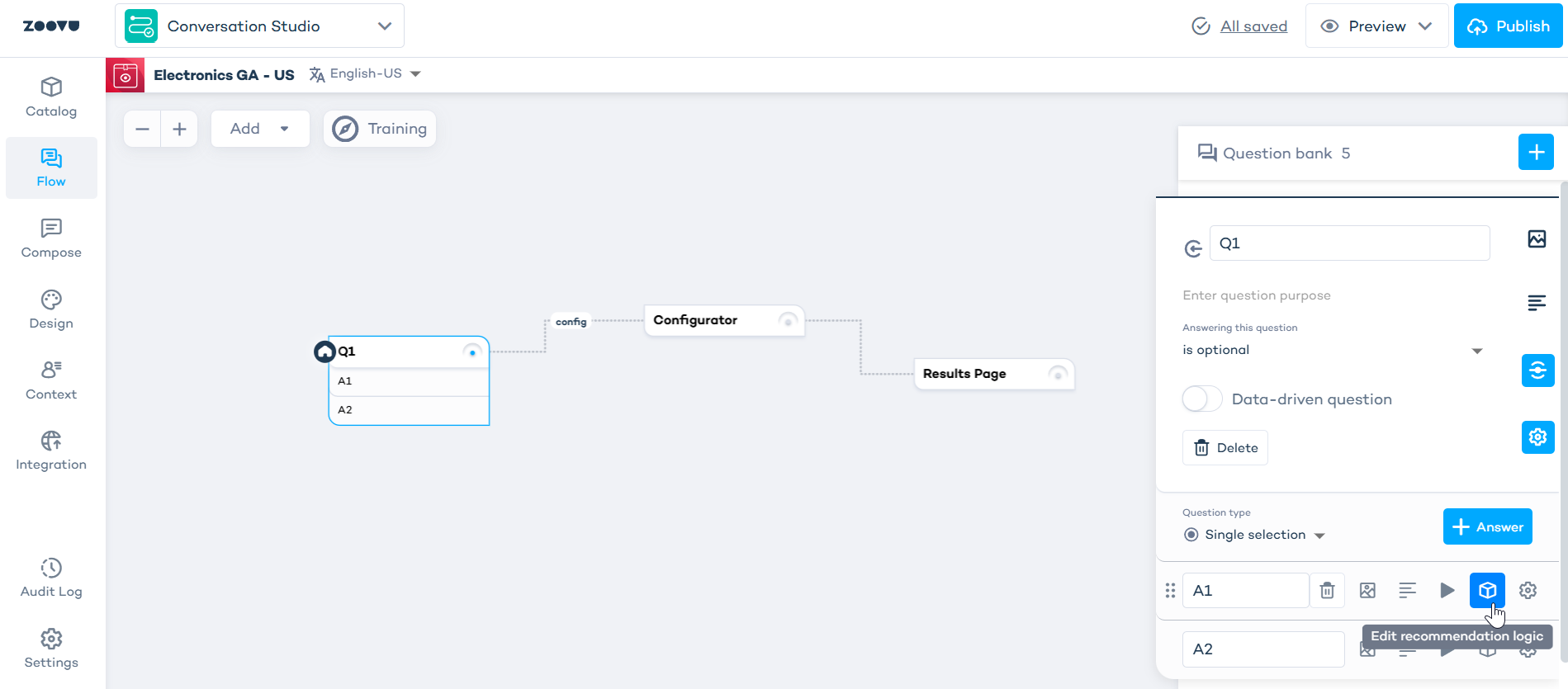
Task: Edit the A1 answer description
Action: [x=1408, y=590]
